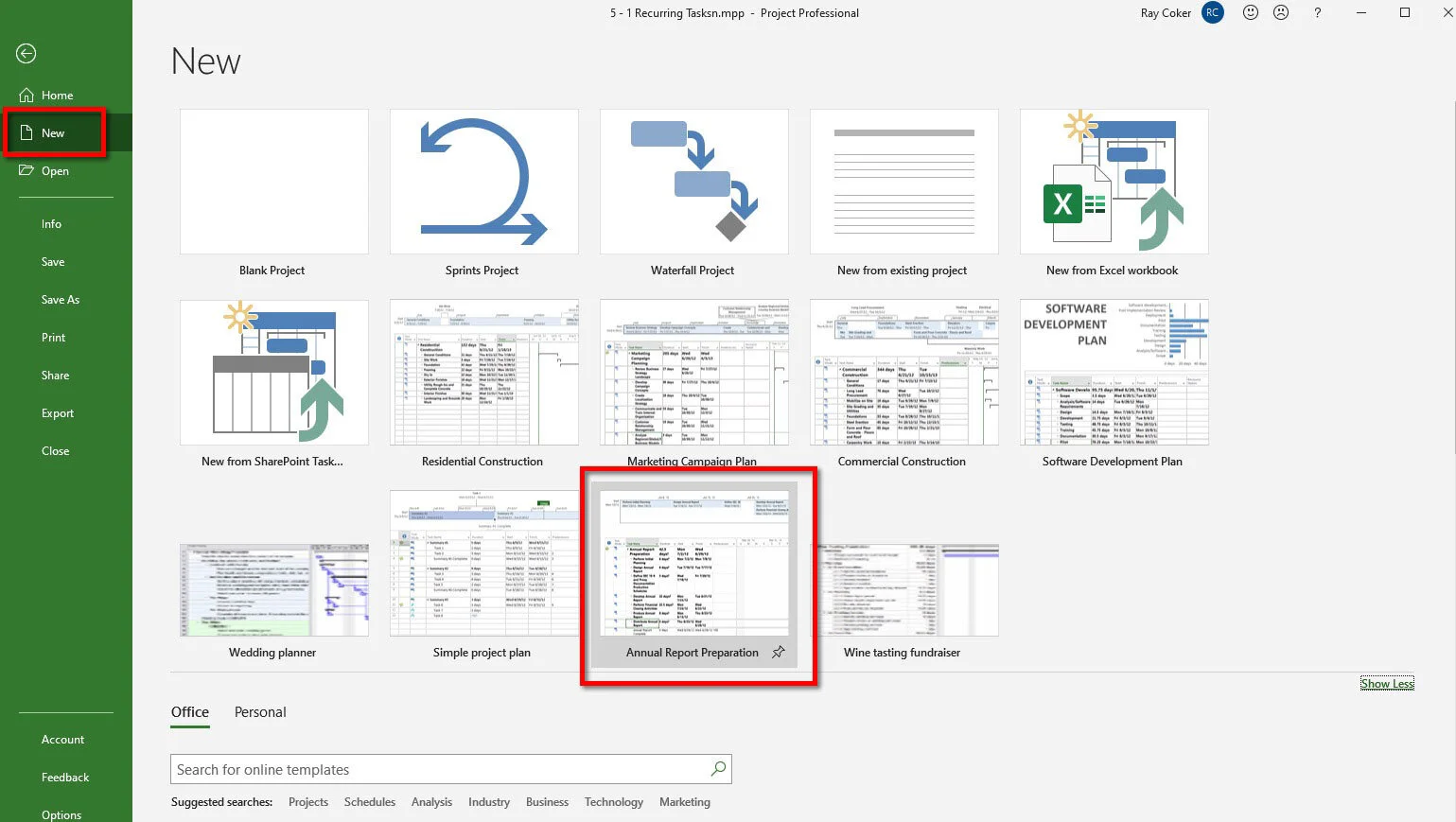Select the Sprints Project template icon
The width and height of the screenshot is (1456, 822).
click(x=484, y=182)
